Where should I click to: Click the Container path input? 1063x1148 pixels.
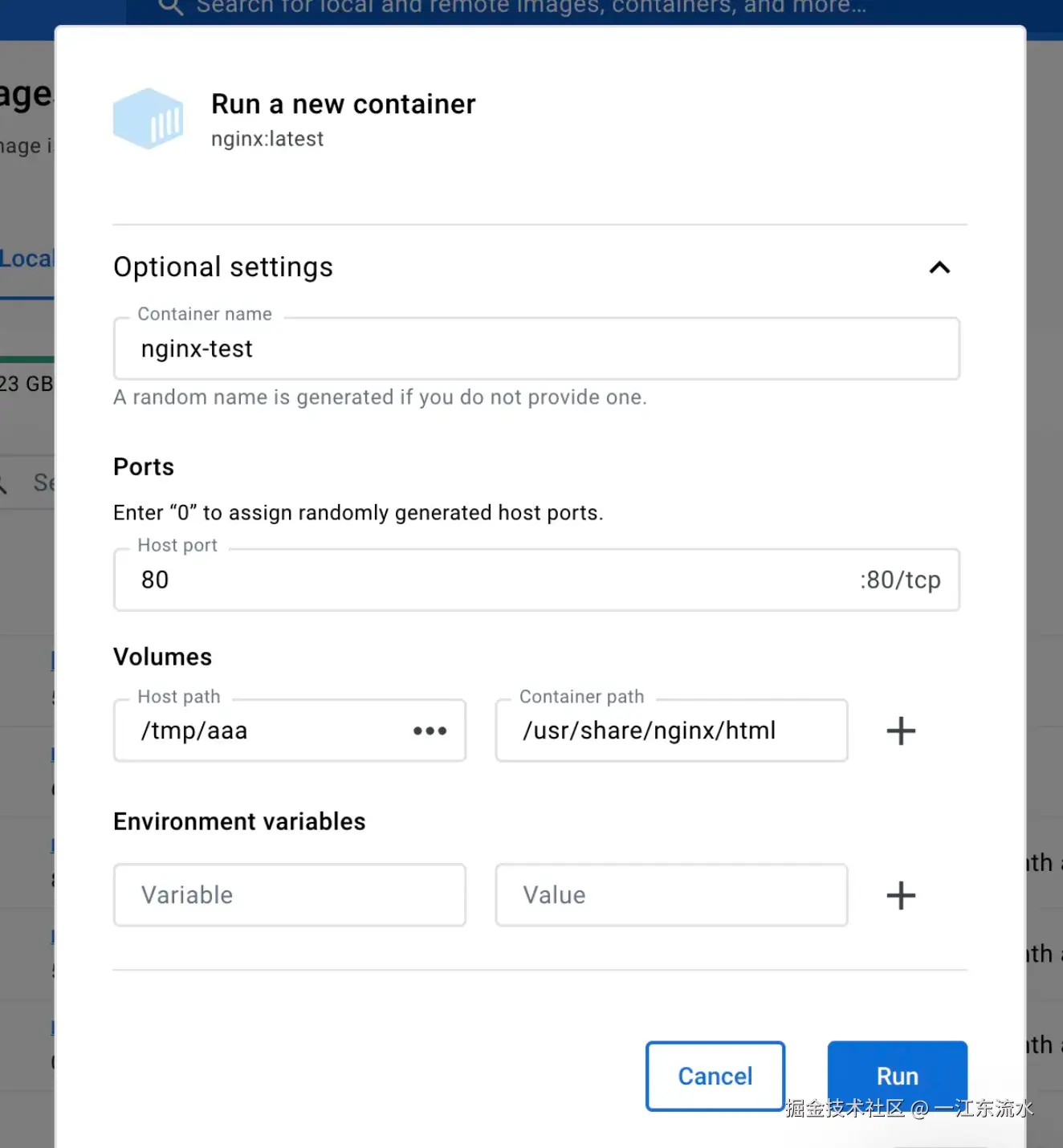[671, 731]
